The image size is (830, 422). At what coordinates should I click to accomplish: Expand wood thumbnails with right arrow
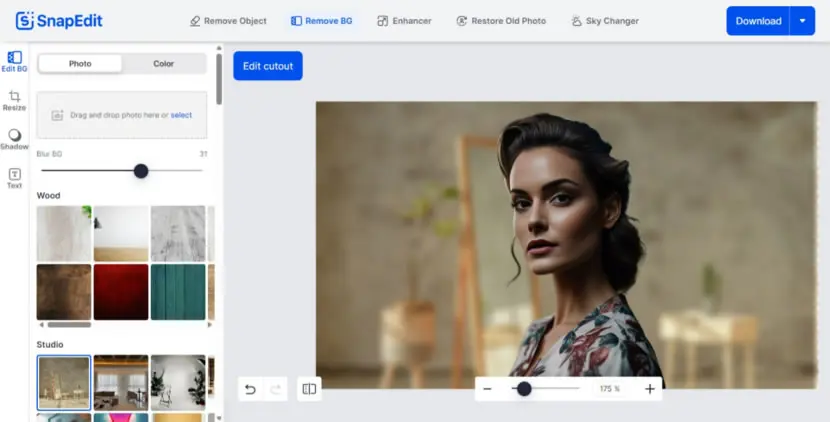[210, 325]
